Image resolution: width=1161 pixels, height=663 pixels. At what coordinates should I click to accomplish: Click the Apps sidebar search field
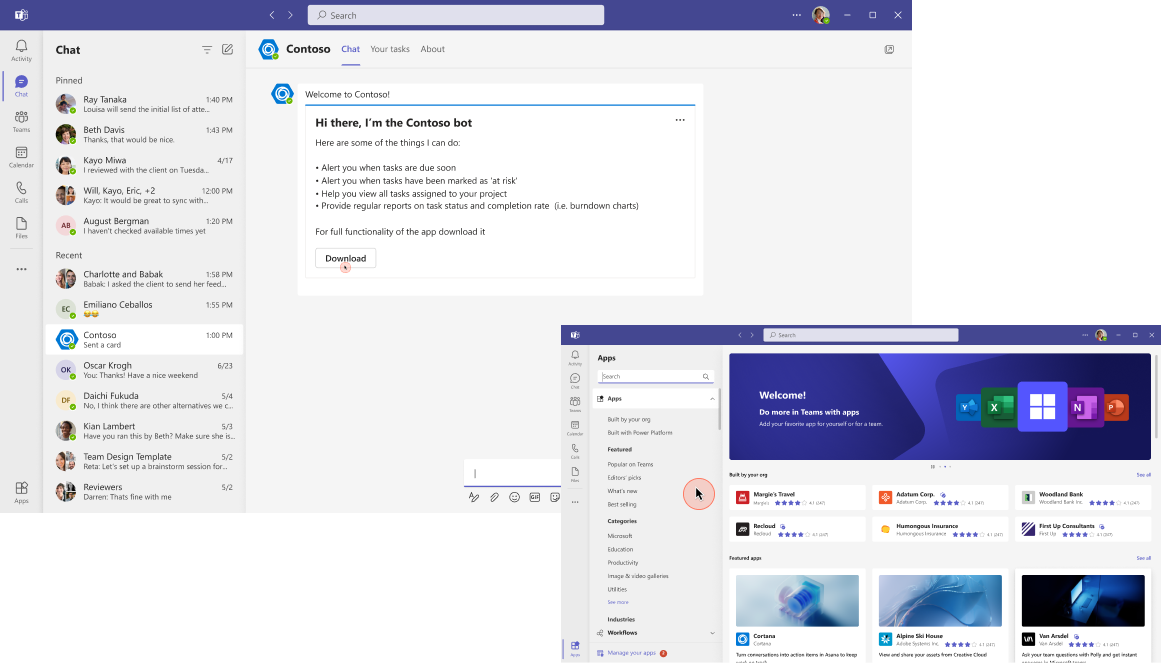[x=656, y=376]
